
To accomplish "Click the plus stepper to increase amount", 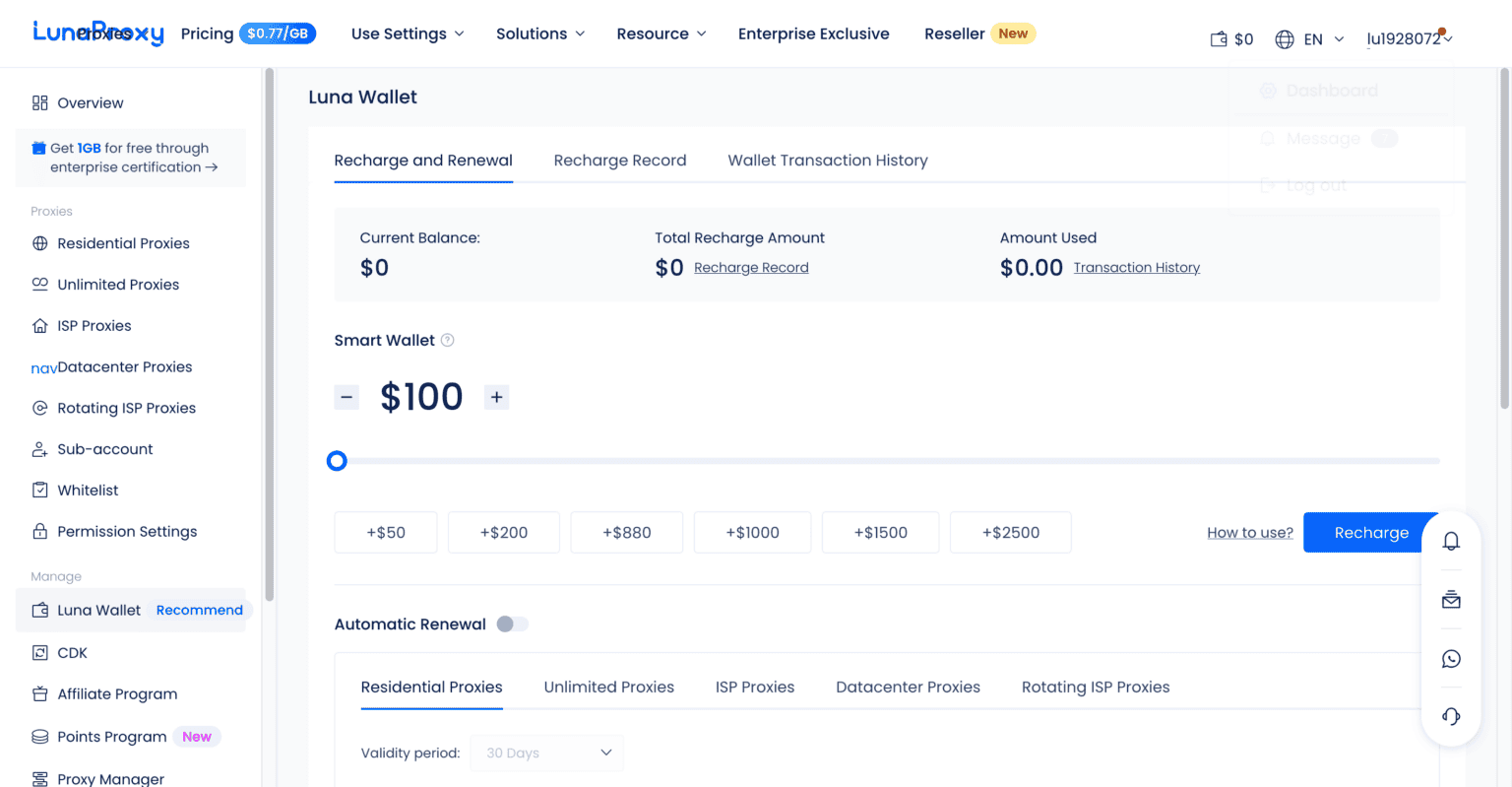I will [496, 396].
